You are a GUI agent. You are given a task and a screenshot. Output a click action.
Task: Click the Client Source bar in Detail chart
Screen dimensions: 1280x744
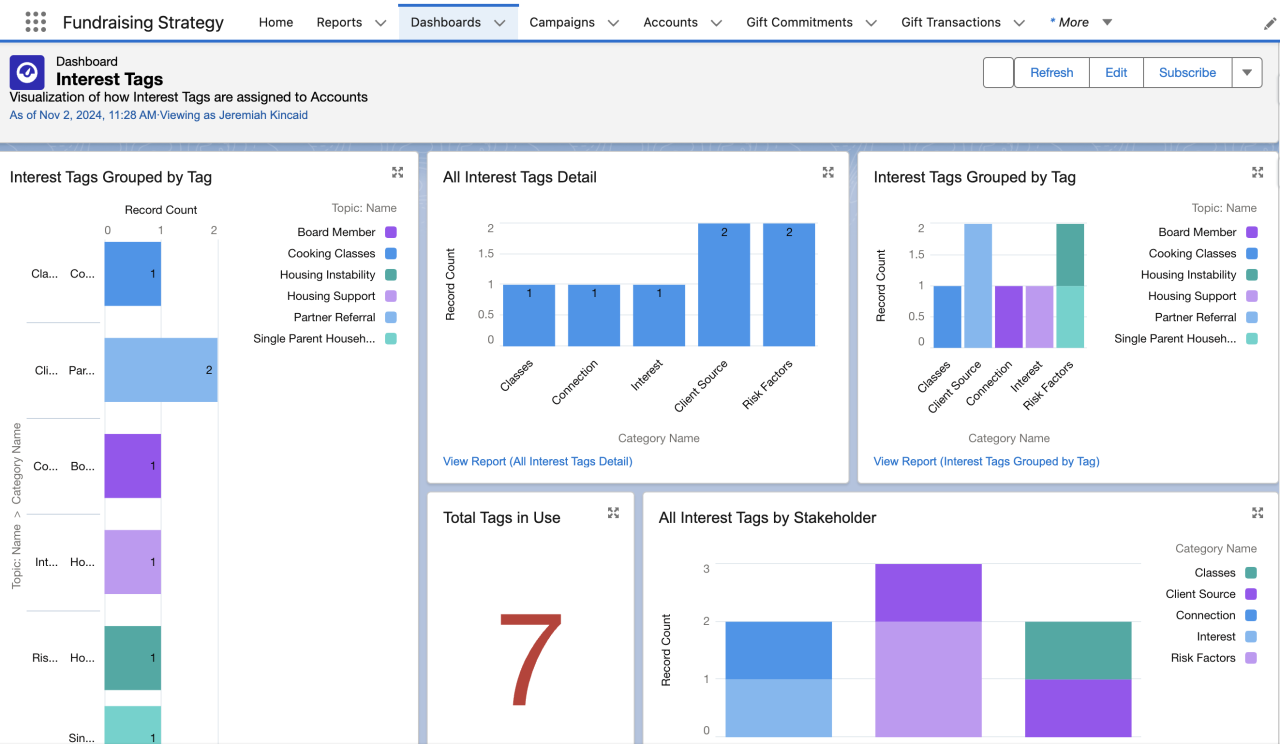pos(724,285)
